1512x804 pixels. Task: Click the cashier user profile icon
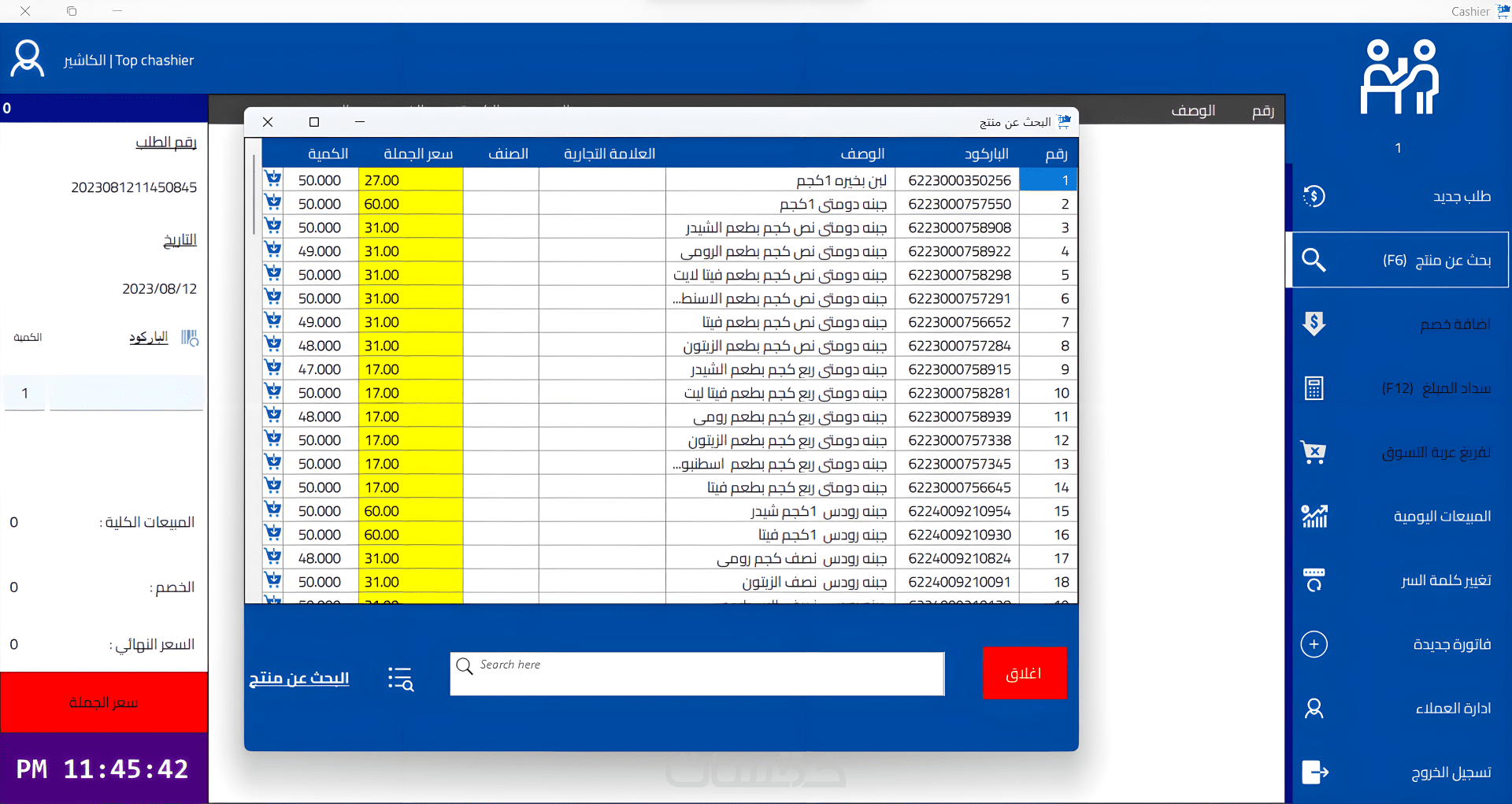(28, 58)
